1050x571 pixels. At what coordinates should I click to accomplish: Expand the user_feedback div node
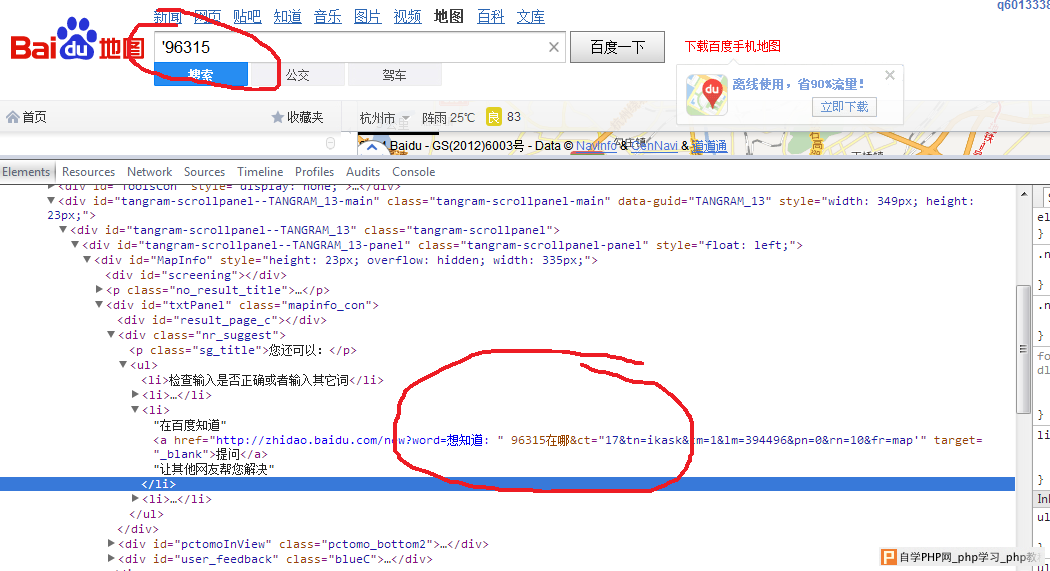[x=111, y=558]
